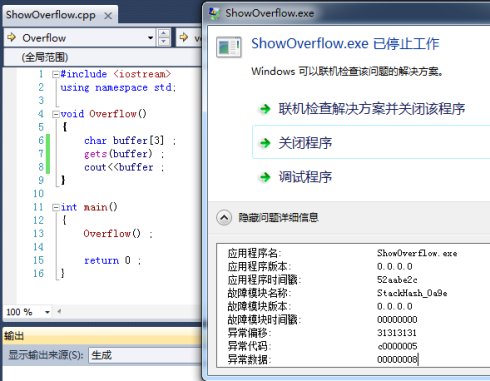Click the 显示输出来源(S): label
The width and height of the screenshot is (490, 381).
[46, 355]
